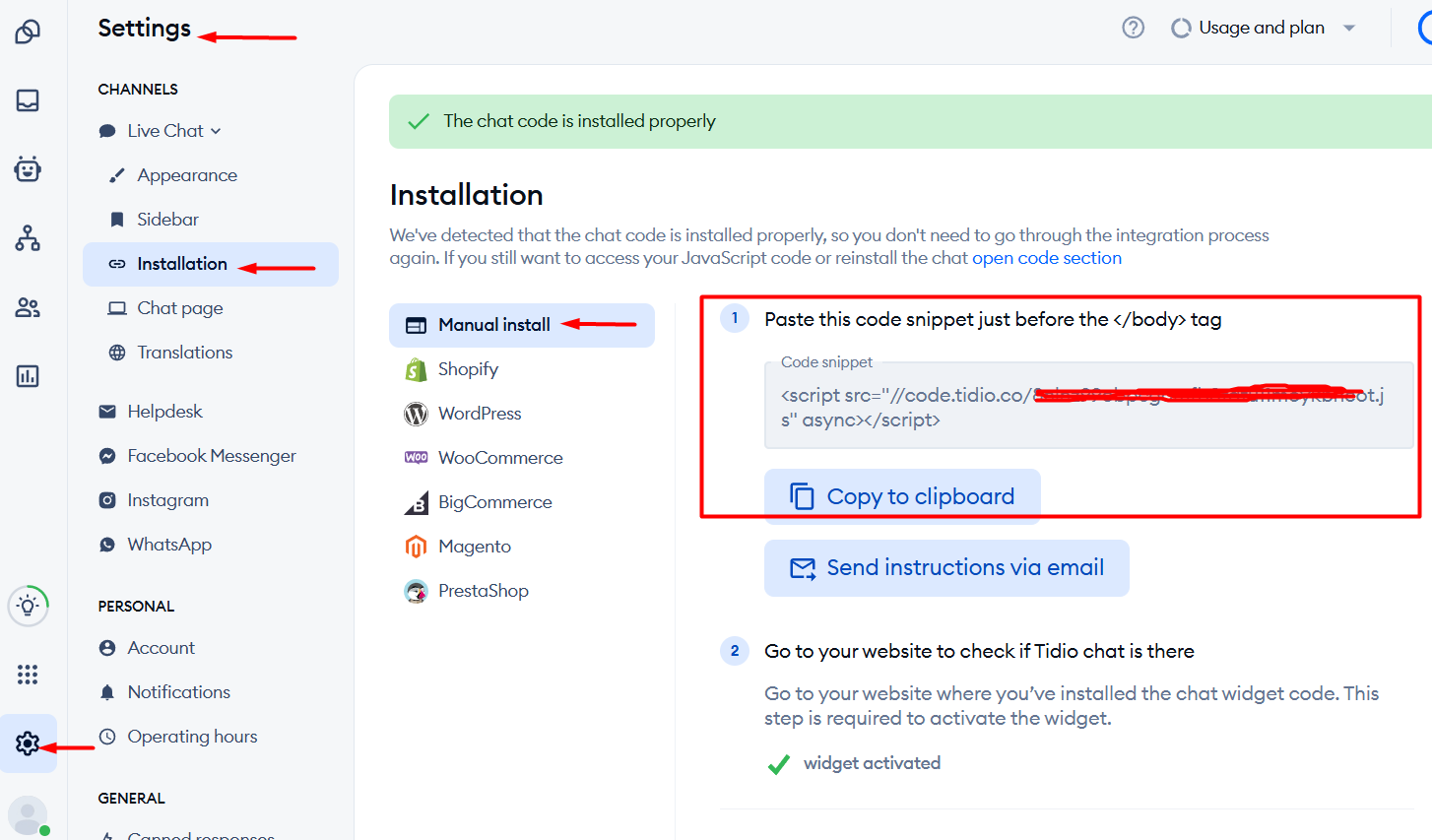Select the Appearance settings item

pyautogui.click(x=187, y=175)
